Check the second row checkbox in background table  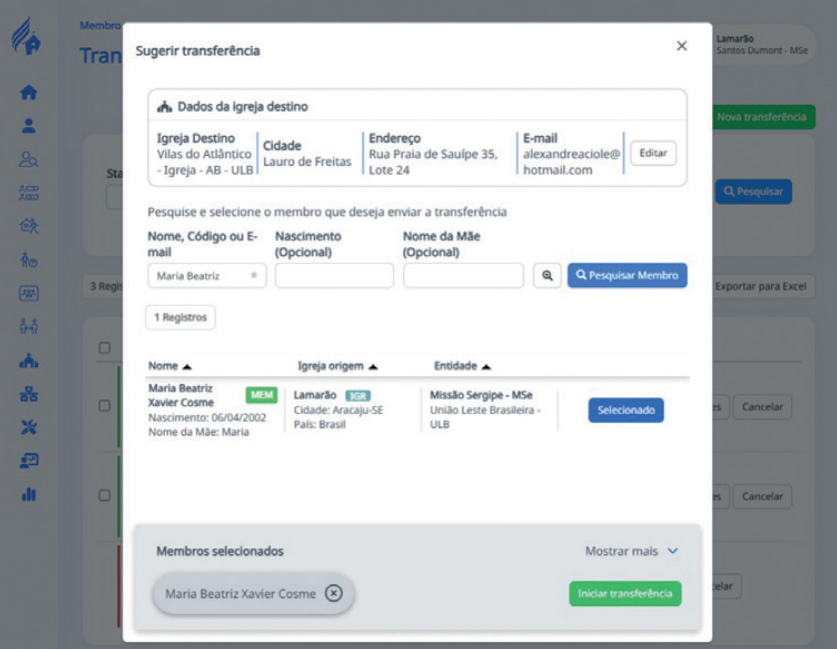click(x=105, y=495)
